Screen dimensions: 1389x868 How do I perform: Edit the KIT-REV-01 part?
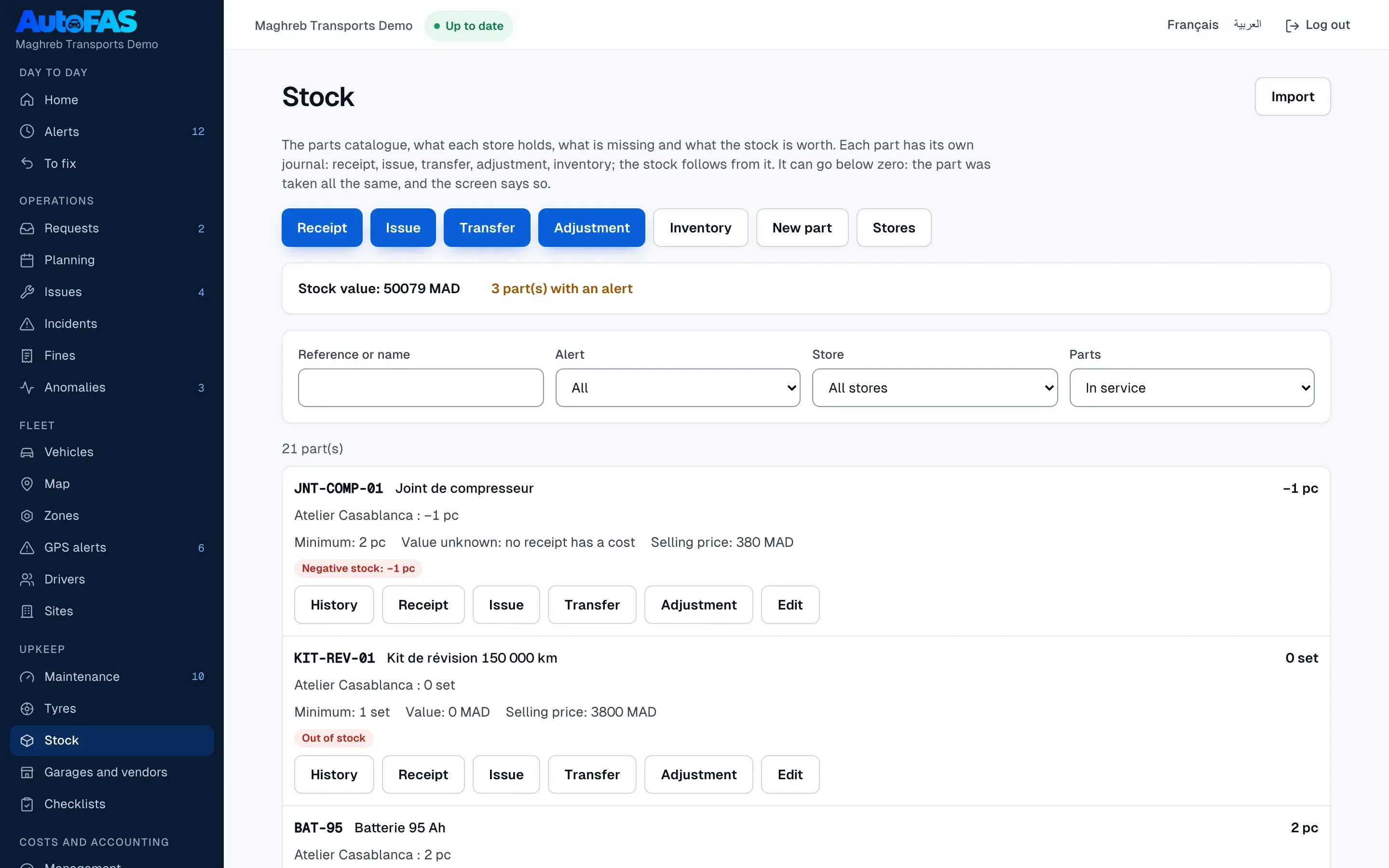point(790,775)
